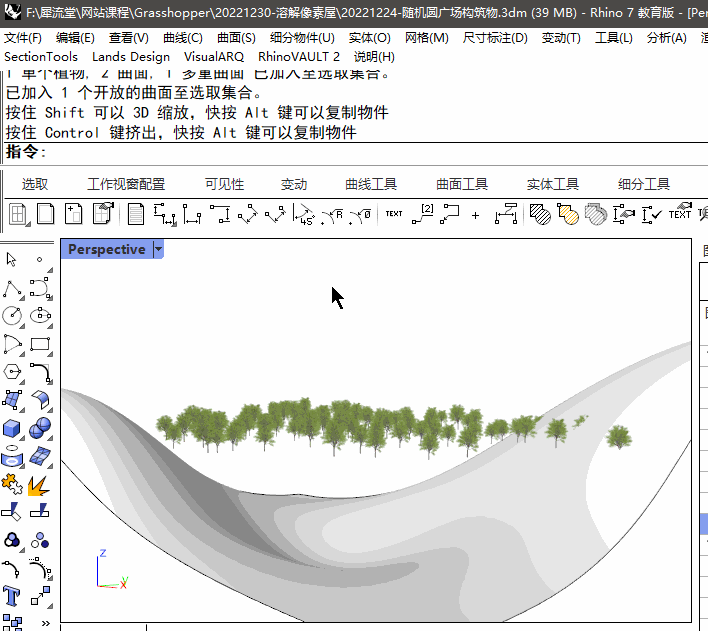Click the Box solid tool
The height and width of the screenshot is (631, 708).
(x=12, y=429)
